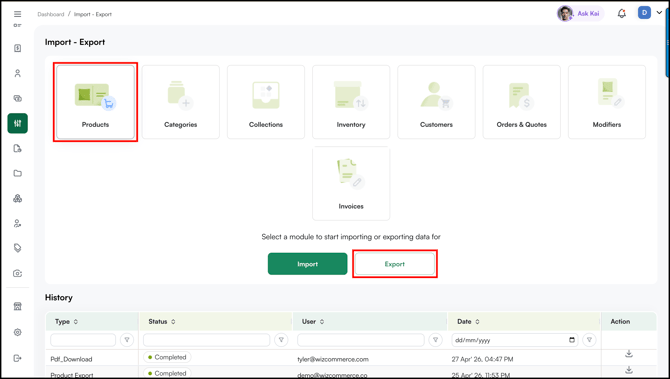The height and width of the screenshot is (379, 670).
Task: Sort history by User column
Action: 322,322
